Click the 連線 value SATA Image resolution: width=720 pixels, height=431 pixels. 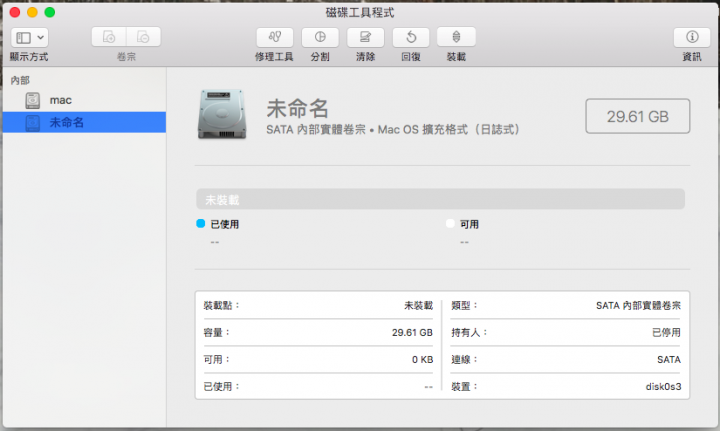click(x=669, y=359)
